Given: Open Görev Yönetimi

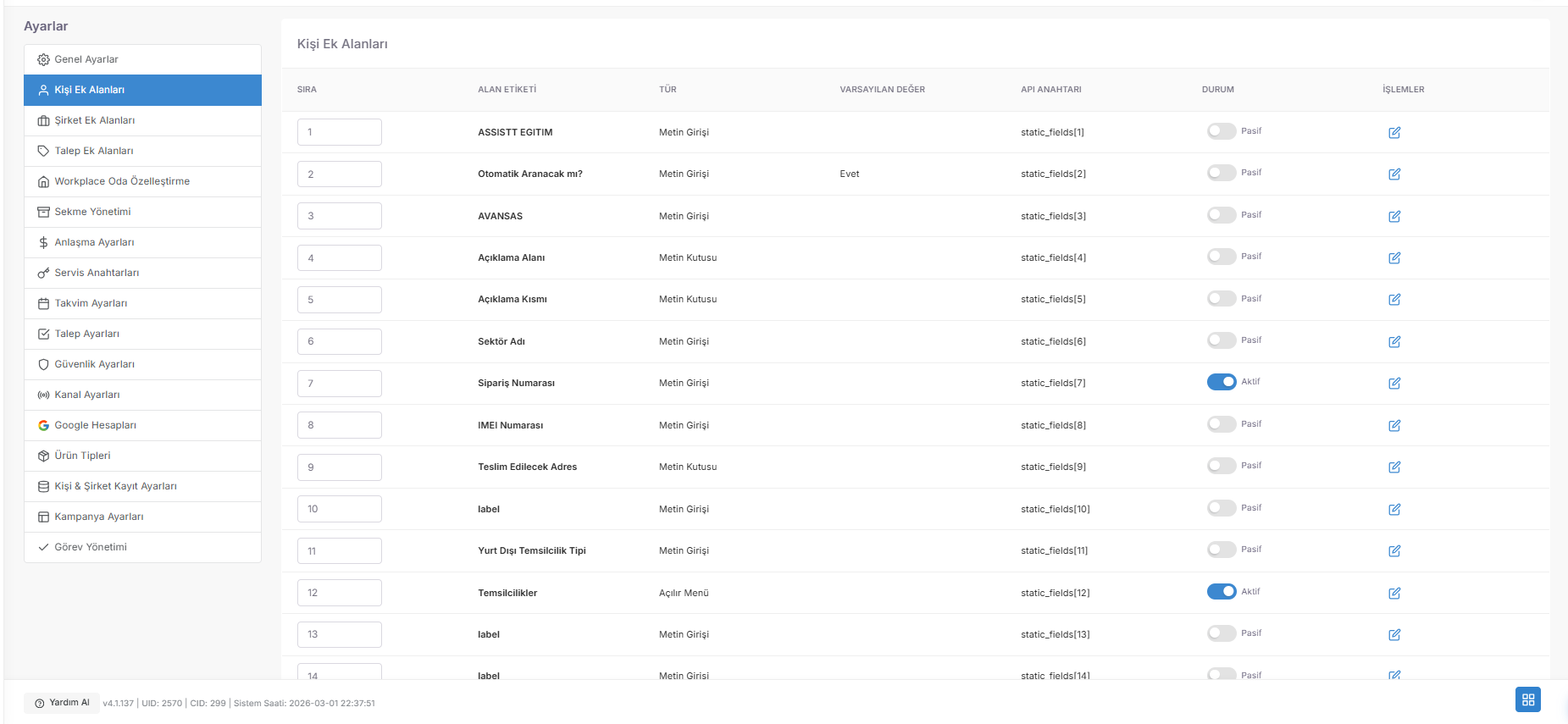Looking at the screenshot, I should pyautogui.click(x=142, y=547).
